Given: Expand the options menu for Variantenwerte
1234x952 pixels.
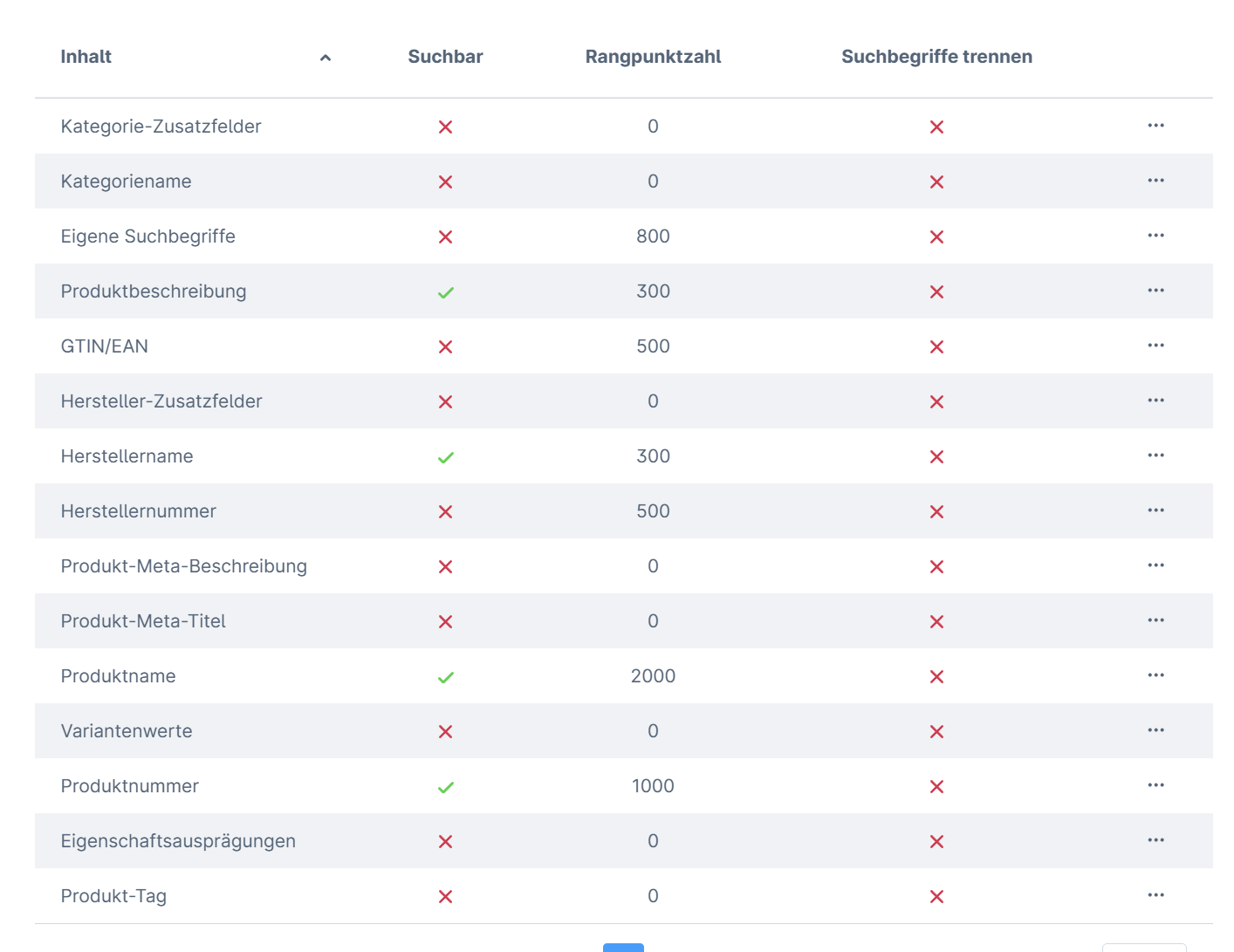Looking at the screenshot, I should point(1155,730).
